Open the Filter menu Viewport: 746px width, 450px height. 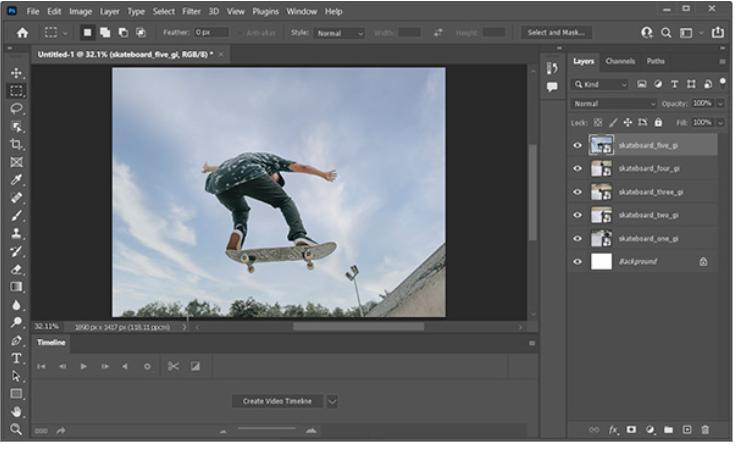[x=191, y=11]
